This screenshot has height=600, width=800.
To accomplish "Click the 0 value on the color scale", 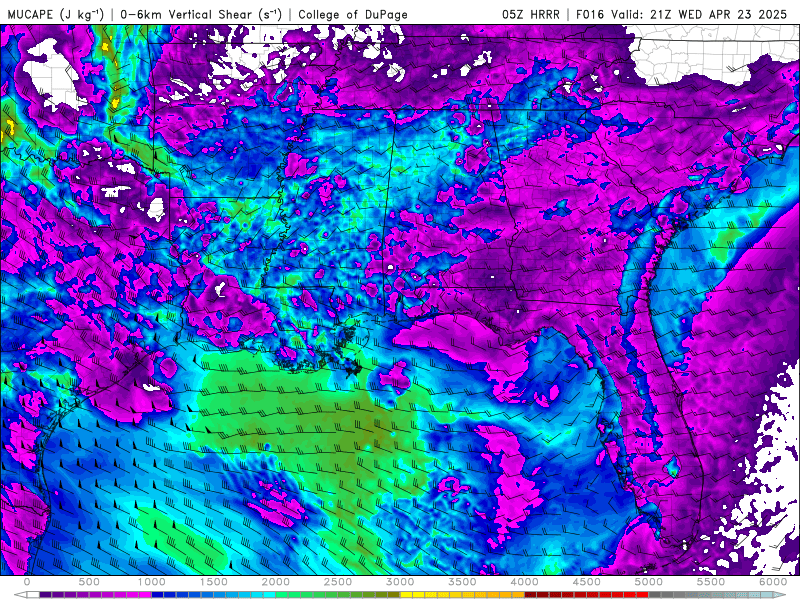I will click(x=27, y=582).
